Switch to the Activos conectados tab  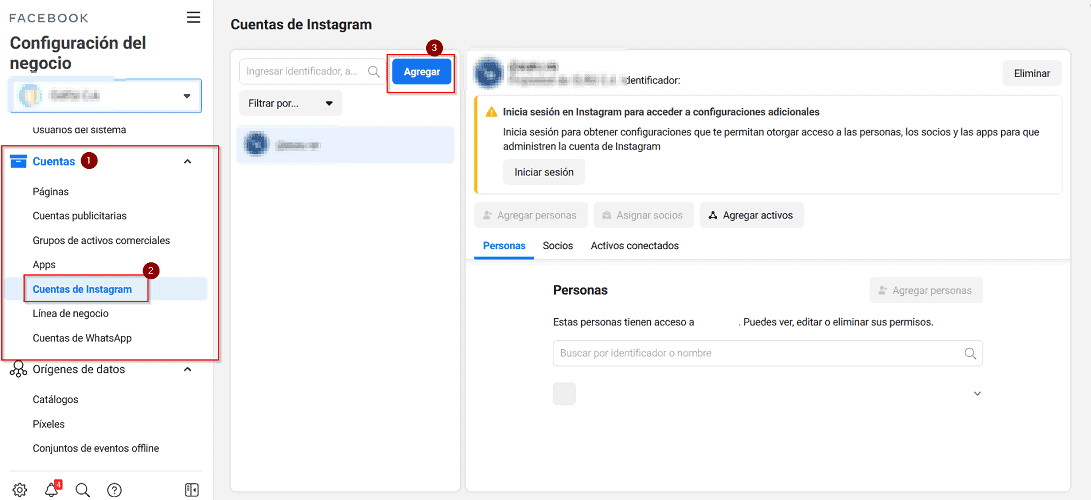(635, 245)
